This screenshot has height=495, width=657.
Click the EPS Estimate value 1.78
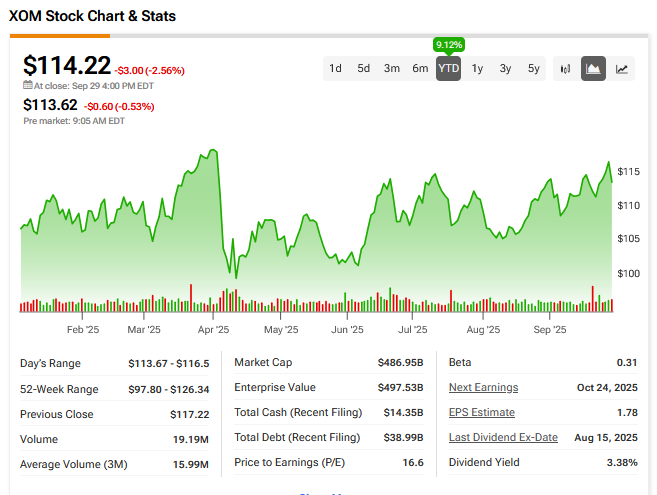coord(627,412)
